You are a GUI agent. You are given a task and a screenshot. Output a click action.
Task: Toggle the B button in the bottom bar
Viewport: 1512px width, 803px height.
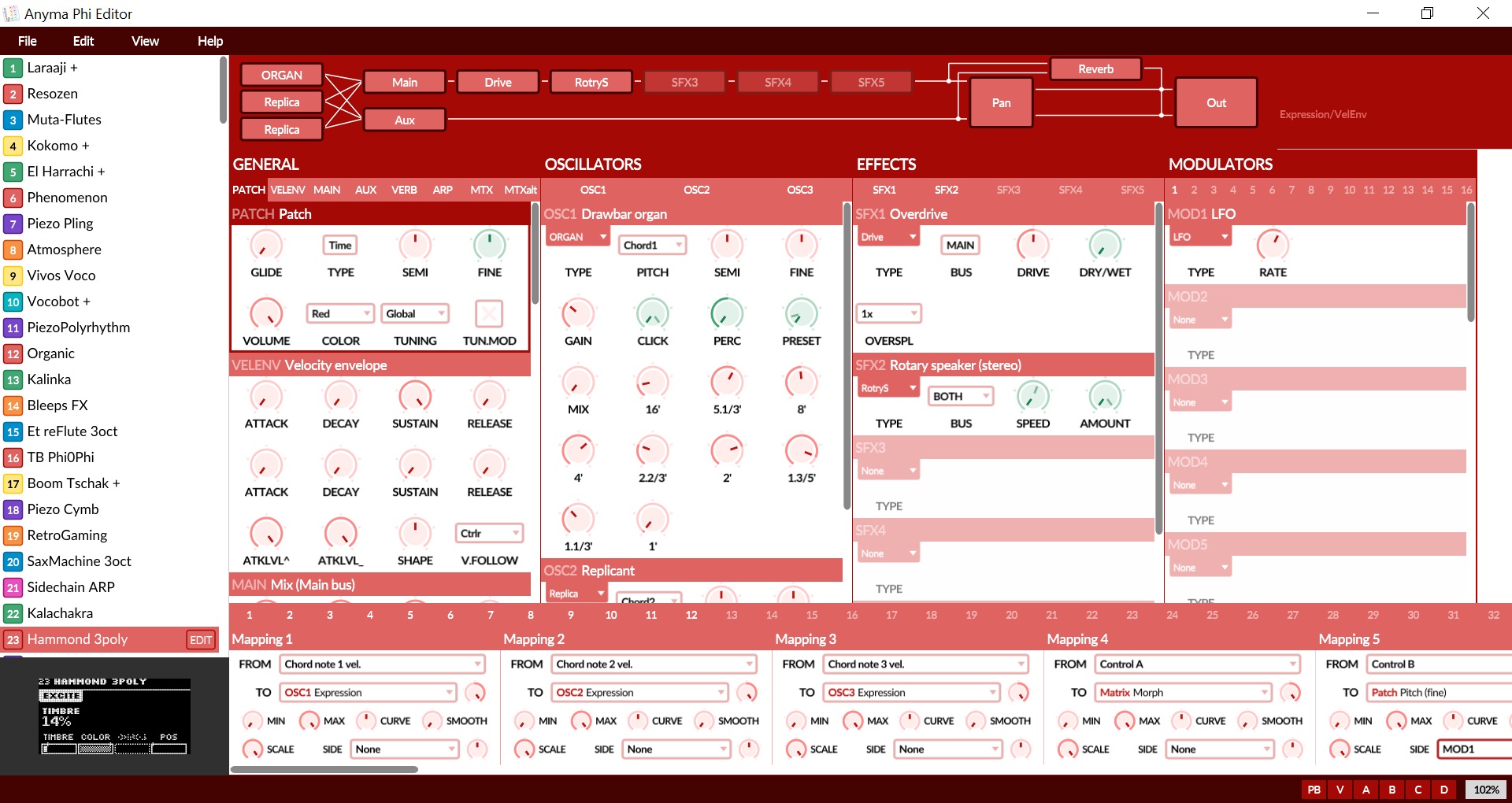[1392, 790]
